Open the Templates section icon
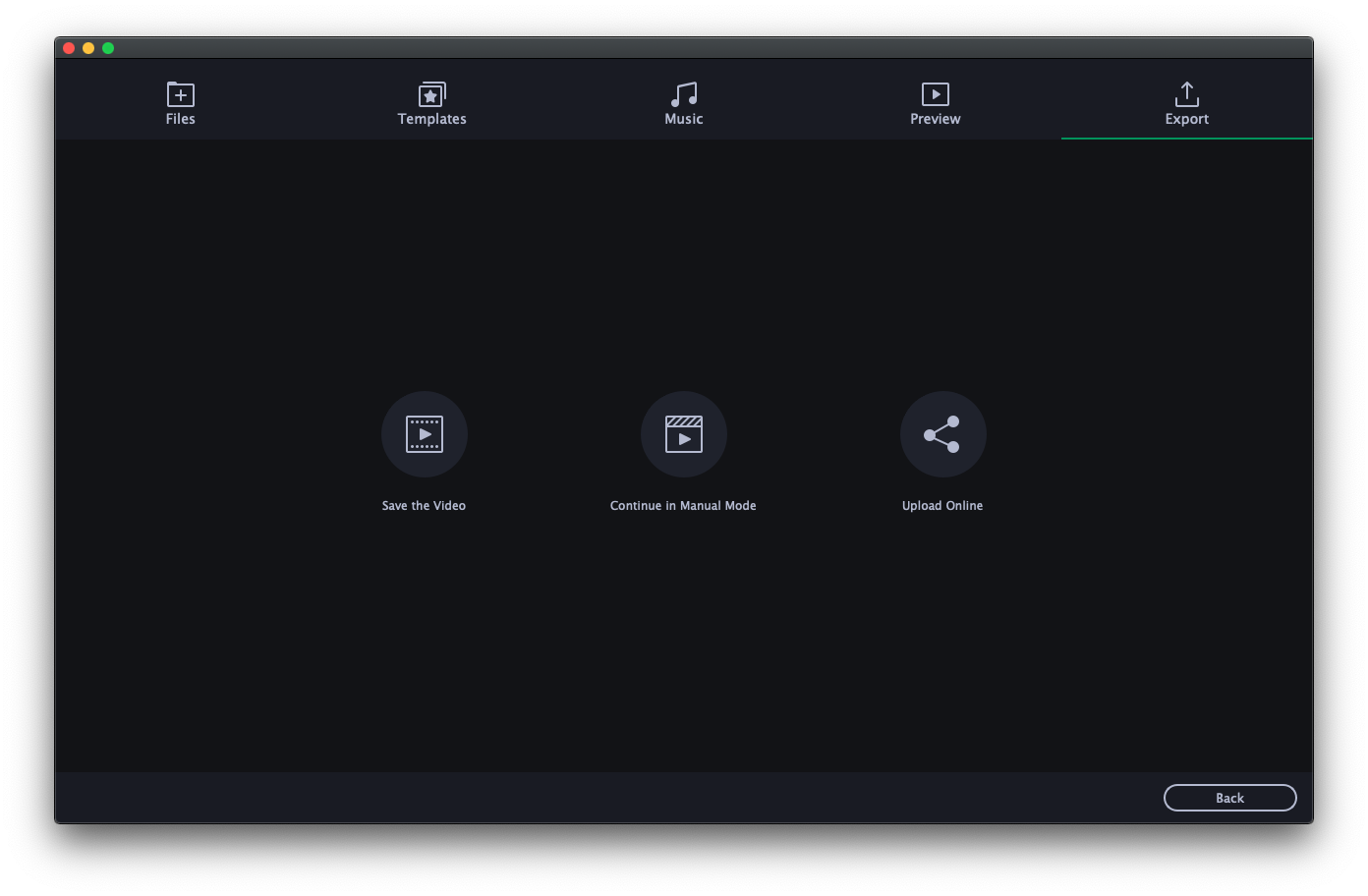This screenshot has height=896, width=1368. (x=431, y=95)
